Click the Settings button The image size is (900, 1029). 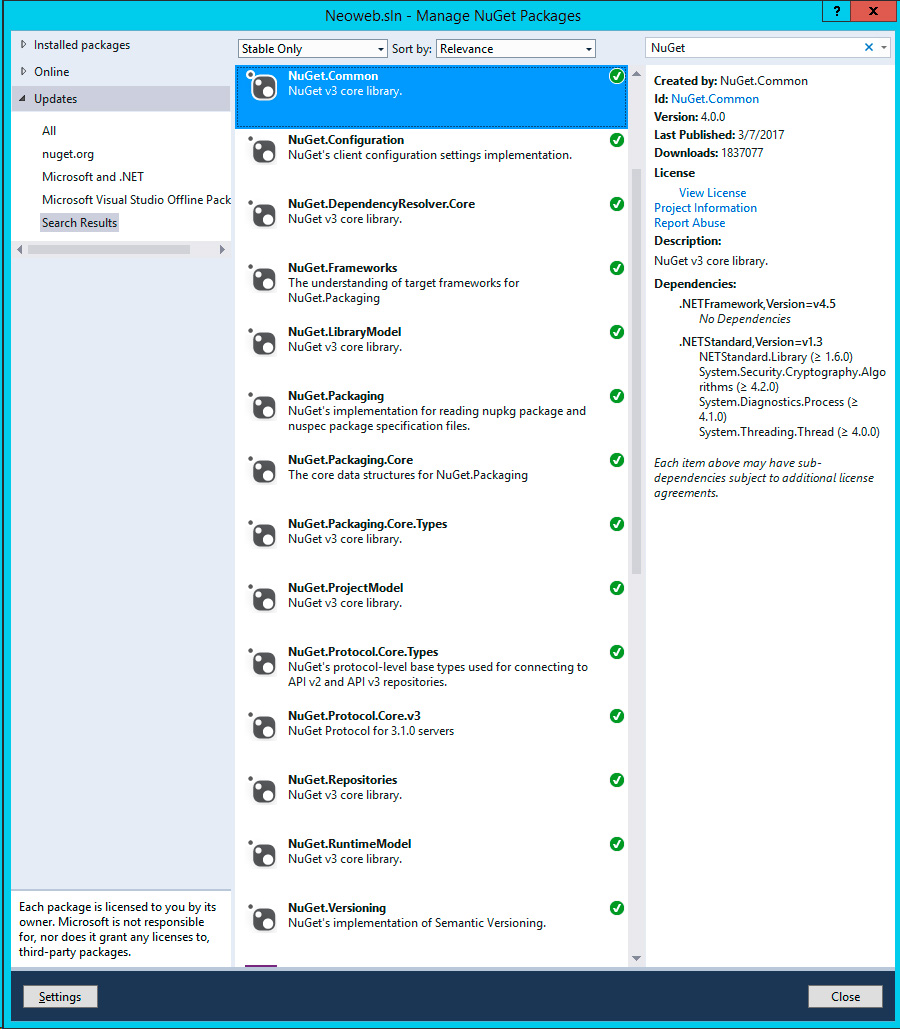(60, 997)
